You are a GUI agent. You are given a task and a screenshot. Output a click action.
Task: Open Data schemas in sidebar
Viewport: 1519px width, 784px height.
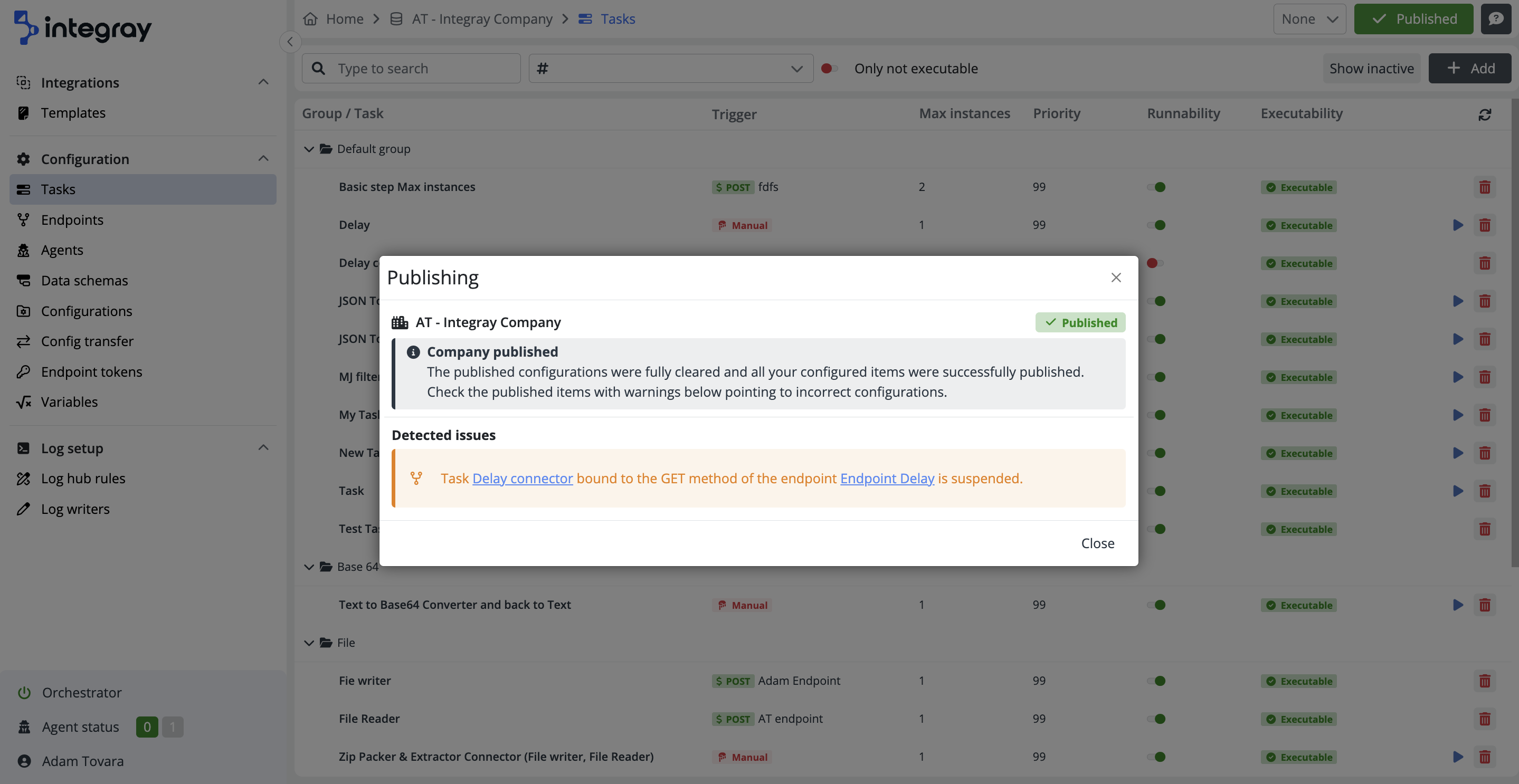point(84,281)
